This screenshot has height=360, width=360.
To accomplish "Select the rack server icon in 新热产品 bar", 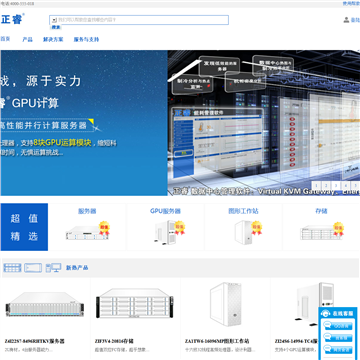I will click(x=33, y=268).
